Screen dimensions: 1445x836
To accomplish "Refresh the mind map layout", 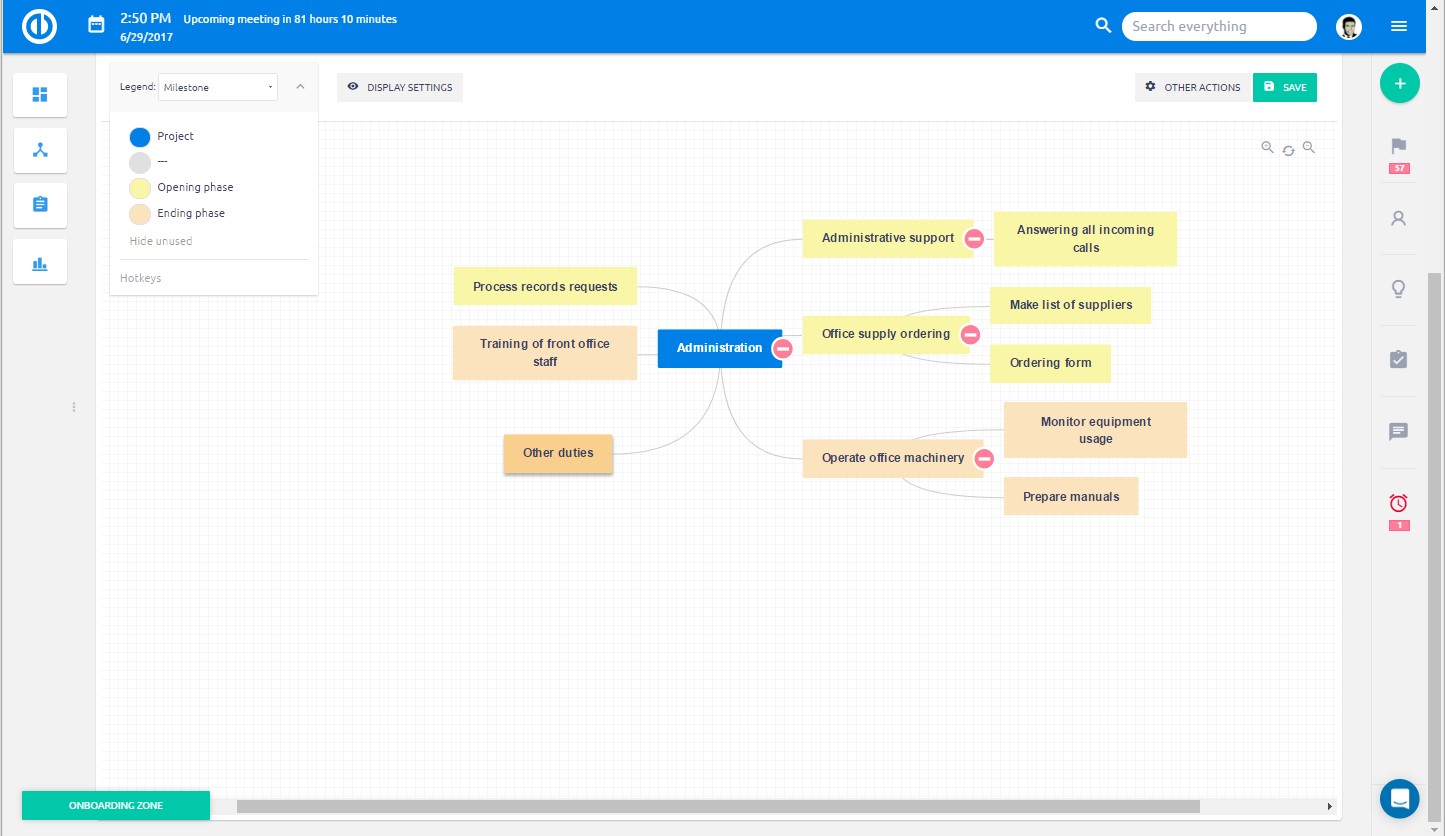I will [1289, 149].
